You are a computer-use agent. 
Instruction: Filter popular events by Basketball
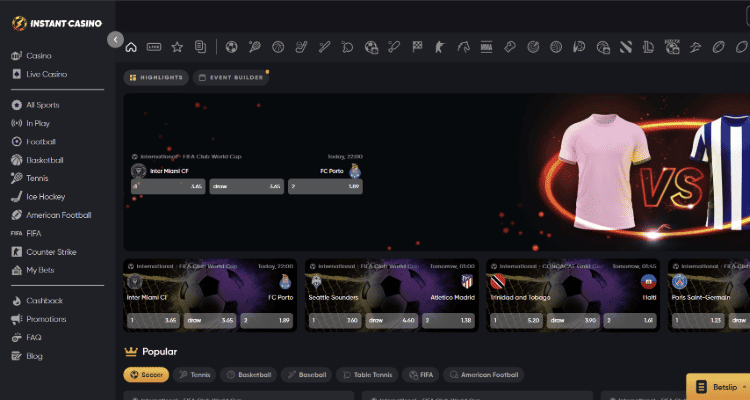pyautogui.click(x=249, y=375)
